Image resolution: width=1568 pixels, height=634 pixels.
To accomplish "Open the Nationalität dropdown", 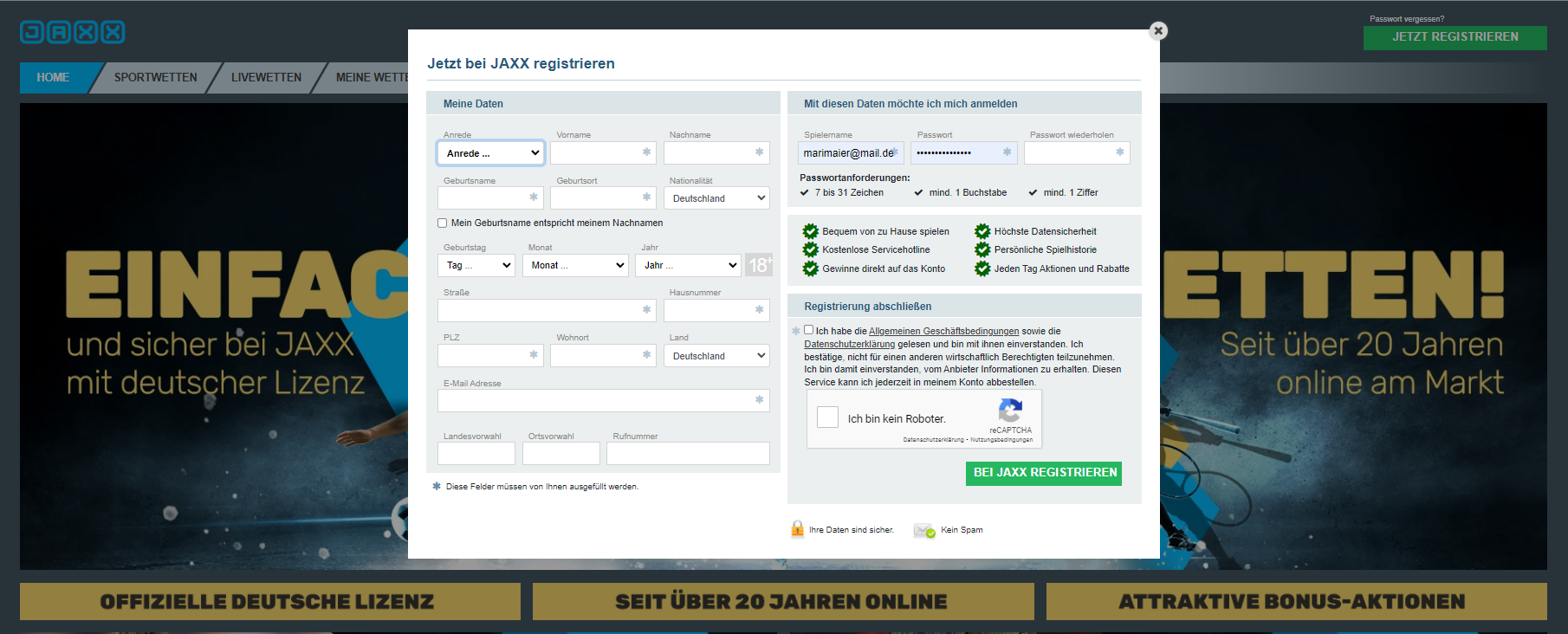I will [x=717, y=198].
